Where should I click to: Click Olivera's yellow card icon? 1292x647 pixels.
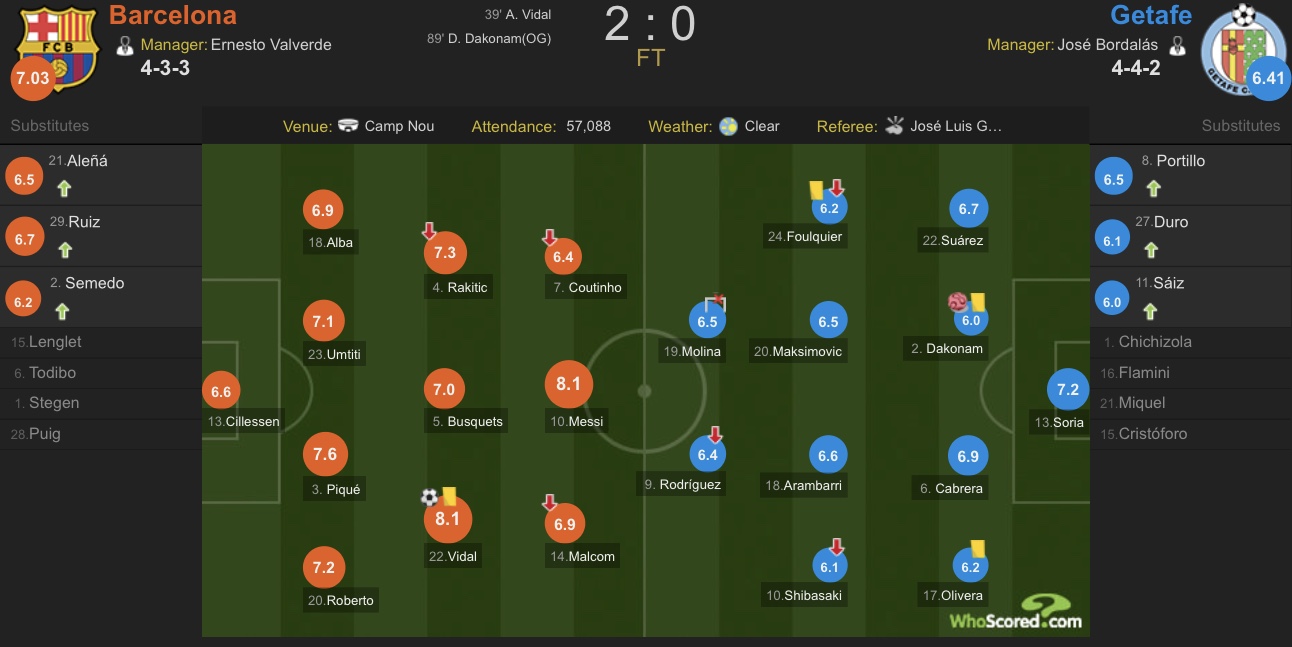coord(978,549)
